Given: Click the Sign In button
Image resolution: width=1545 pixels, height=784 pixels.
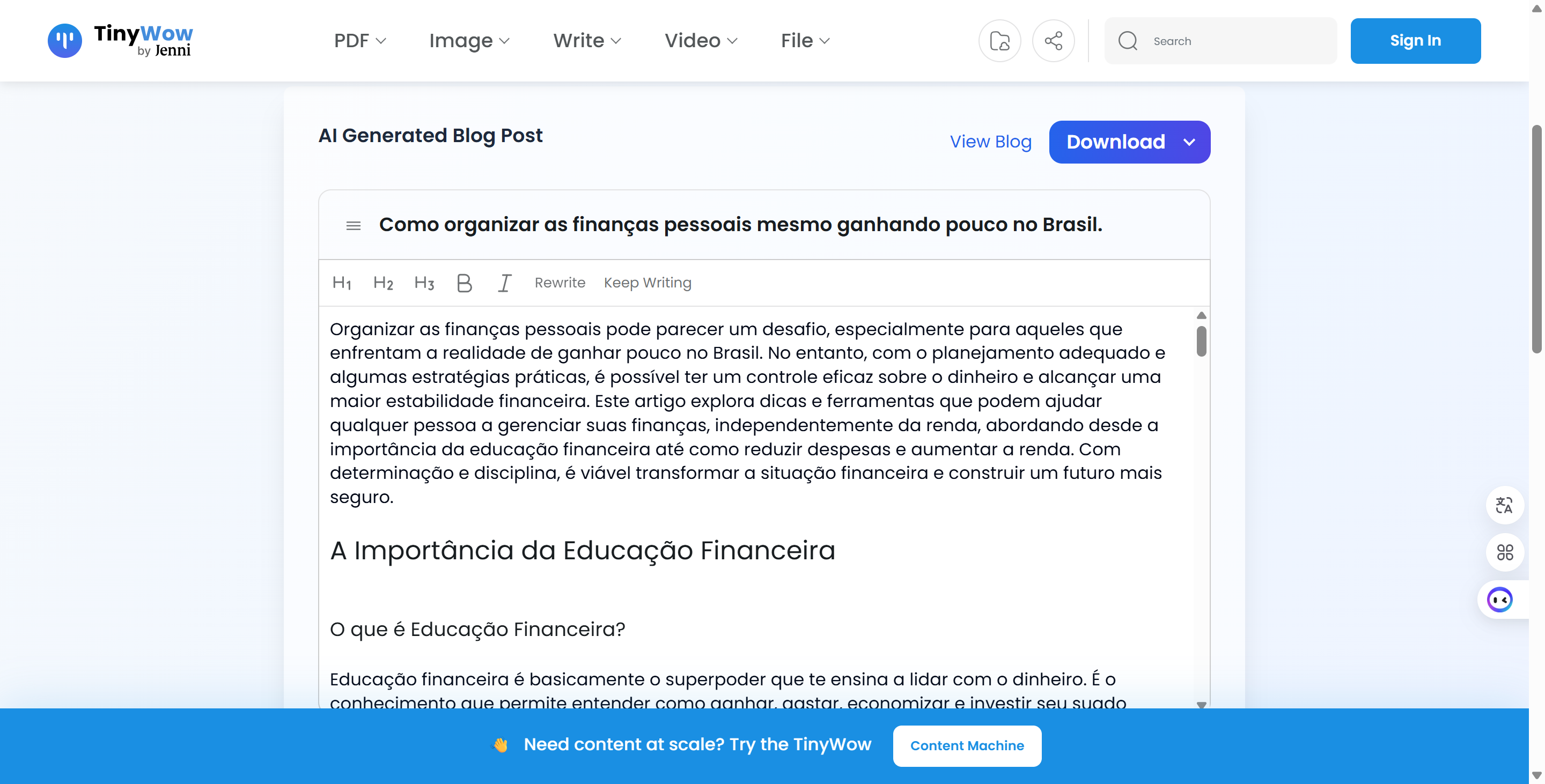Looking at the screenshot, I should (1415, 41).
